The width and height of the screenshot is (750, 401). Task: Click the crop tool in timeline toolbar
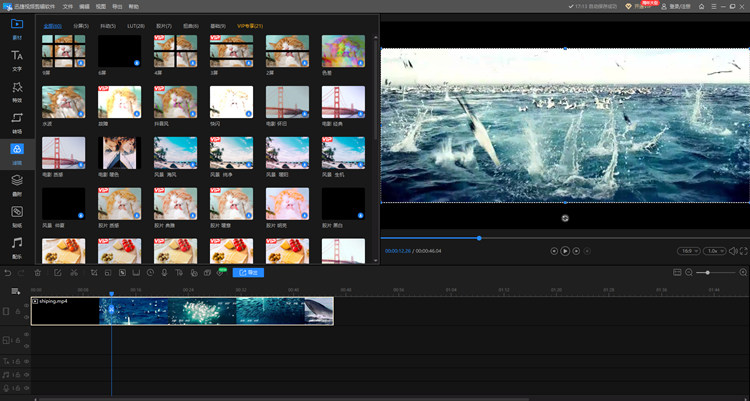93,272
